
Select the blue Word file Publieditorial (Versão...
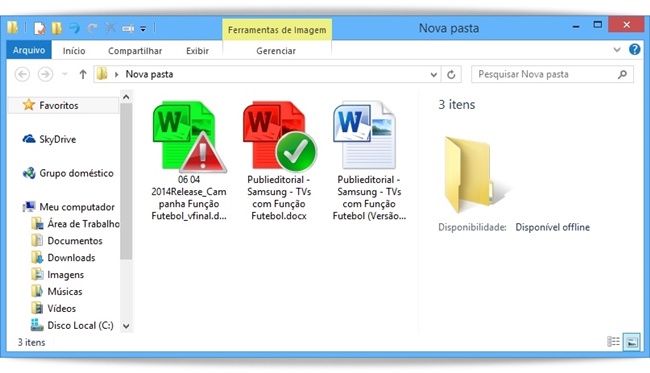coord(365,135)
